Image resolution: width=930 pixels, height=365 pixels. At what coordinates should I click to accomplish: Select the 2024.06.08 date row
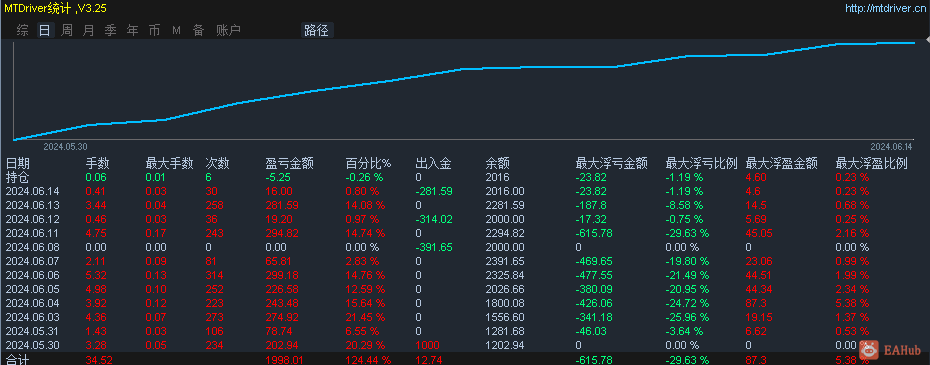click(x=32, y=247)
